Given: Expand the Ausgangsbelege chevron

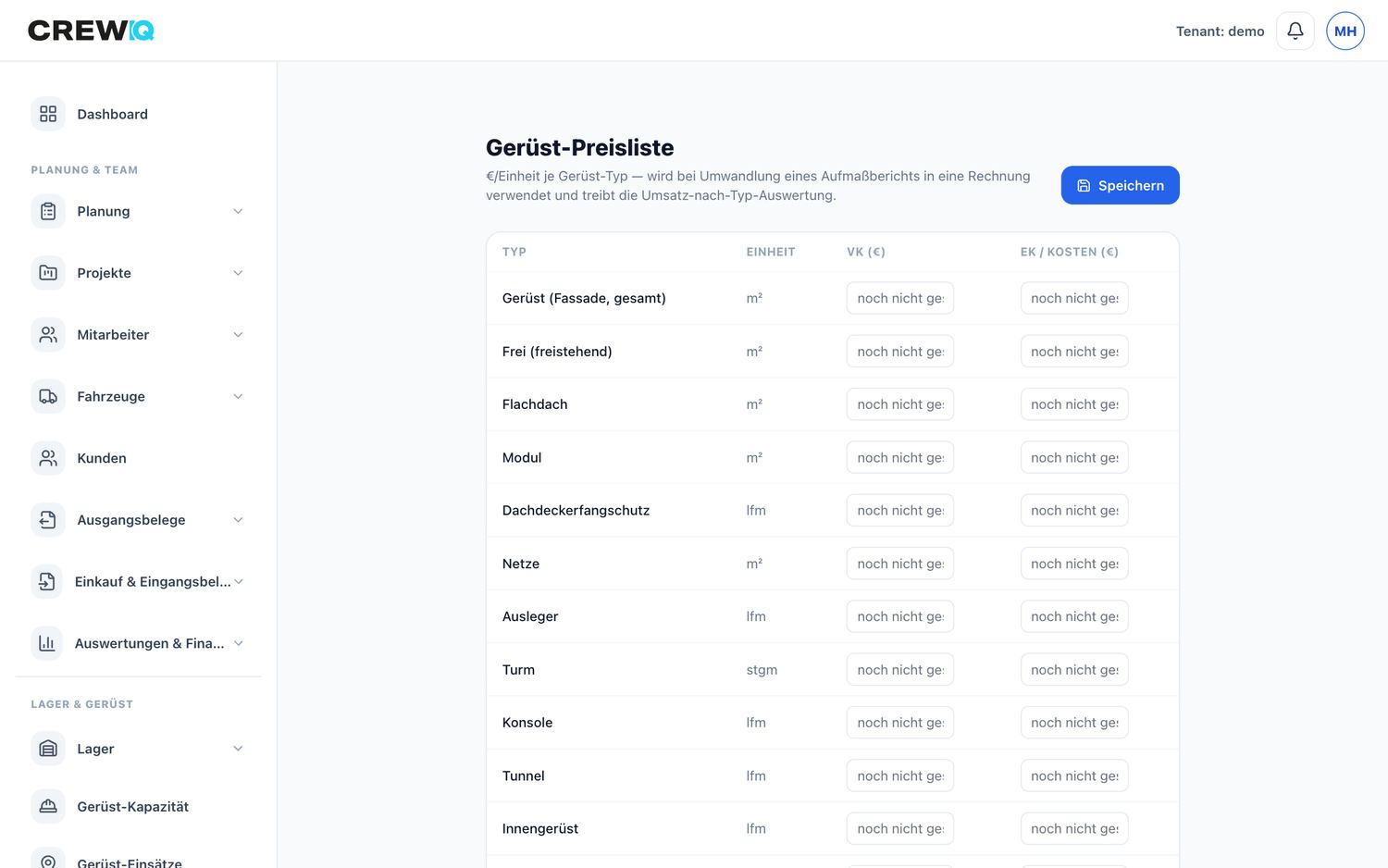Looking at the screenshot, I should tap(238, 520).
